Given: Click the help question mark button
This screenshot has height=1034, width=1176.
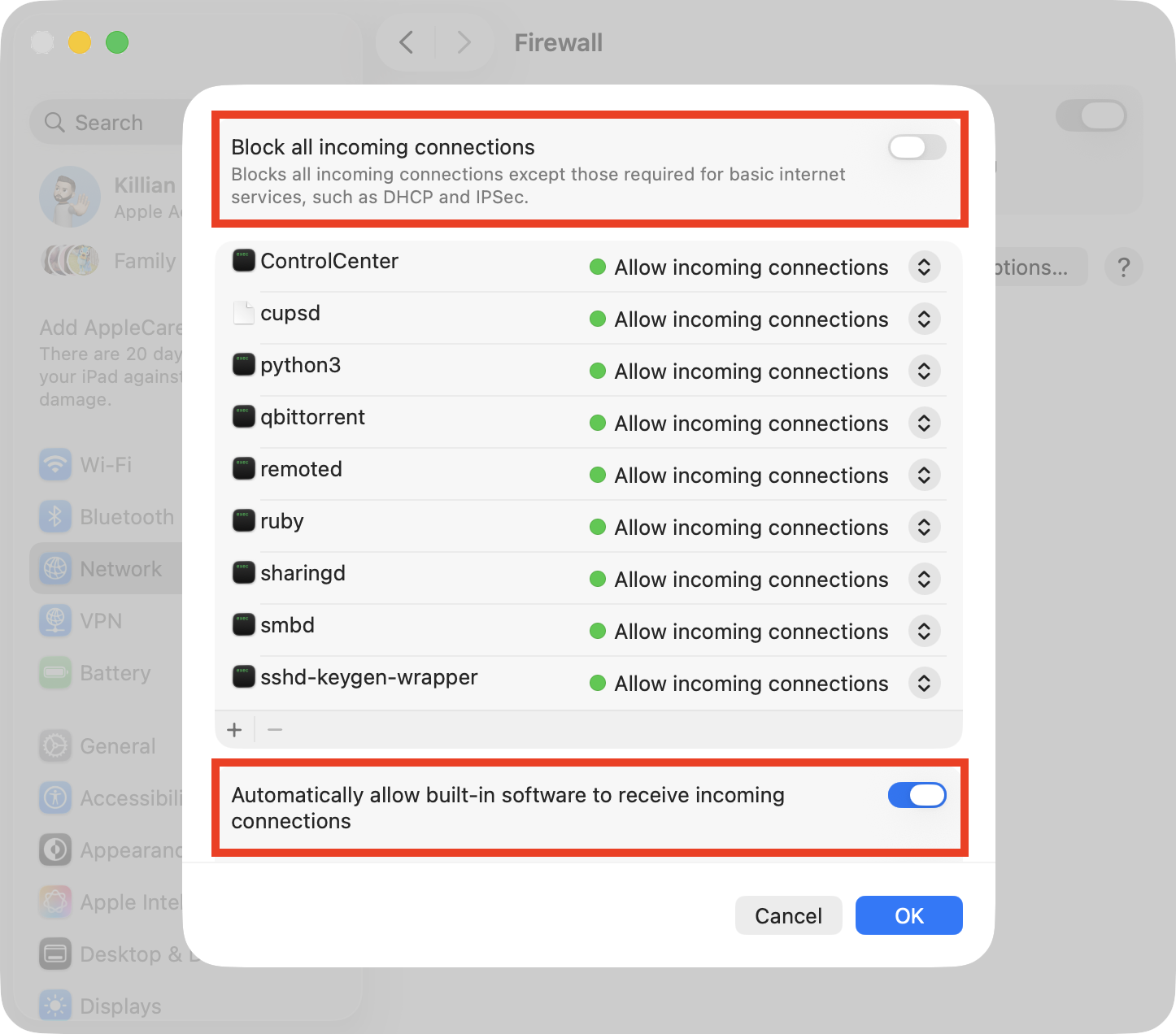Looking at the screenshot, I should tap(1123, 267).
